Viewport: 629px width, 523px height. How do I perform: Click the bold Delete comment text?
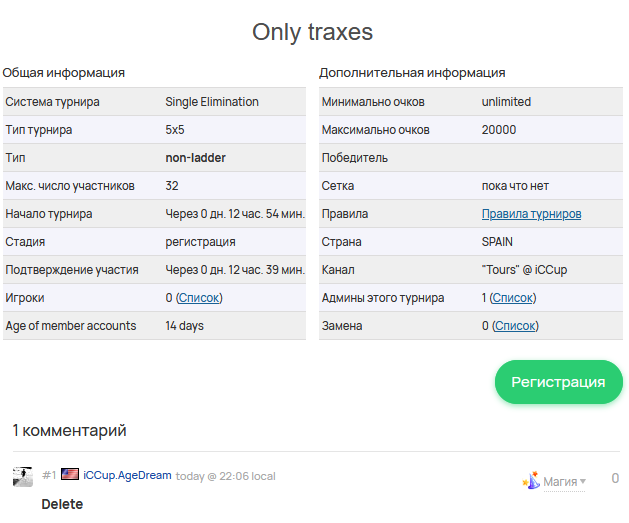pyautogui.click(x=62, y=504)
